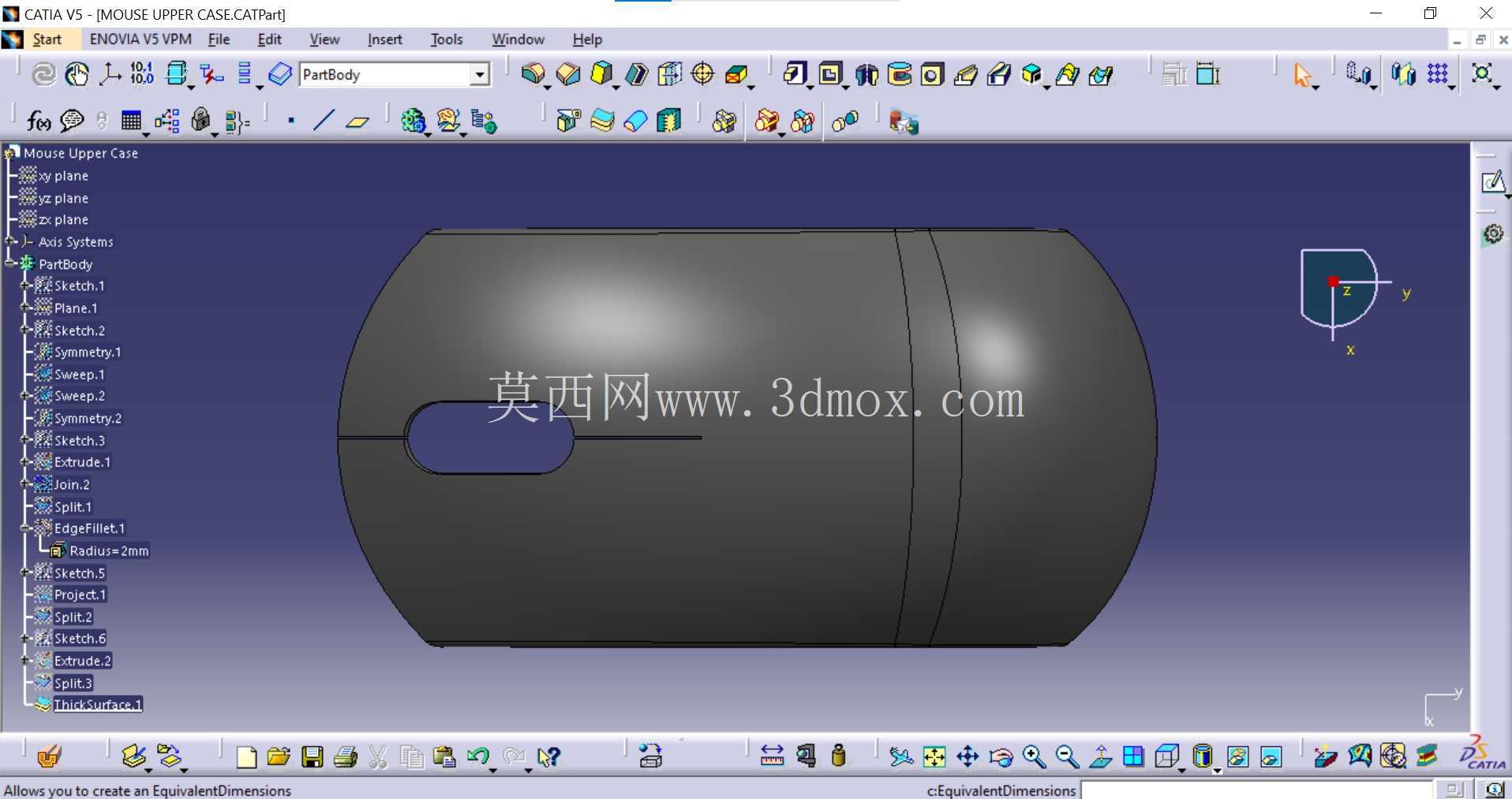Open the ENOVIA V5 VPM menu

click(x=140, y=39)
